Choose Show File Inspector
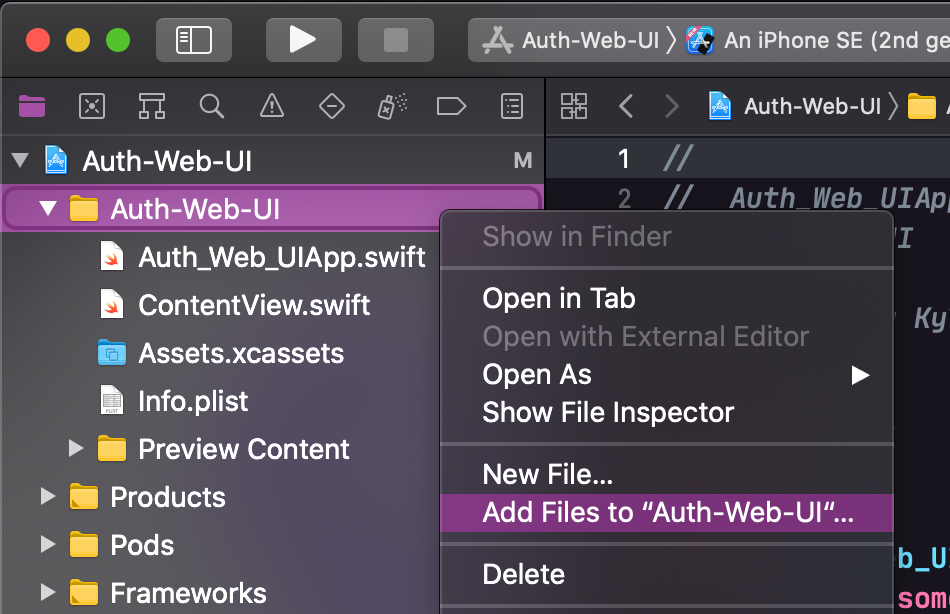This screenshot has width=950, height=614. tap(666, 413)
